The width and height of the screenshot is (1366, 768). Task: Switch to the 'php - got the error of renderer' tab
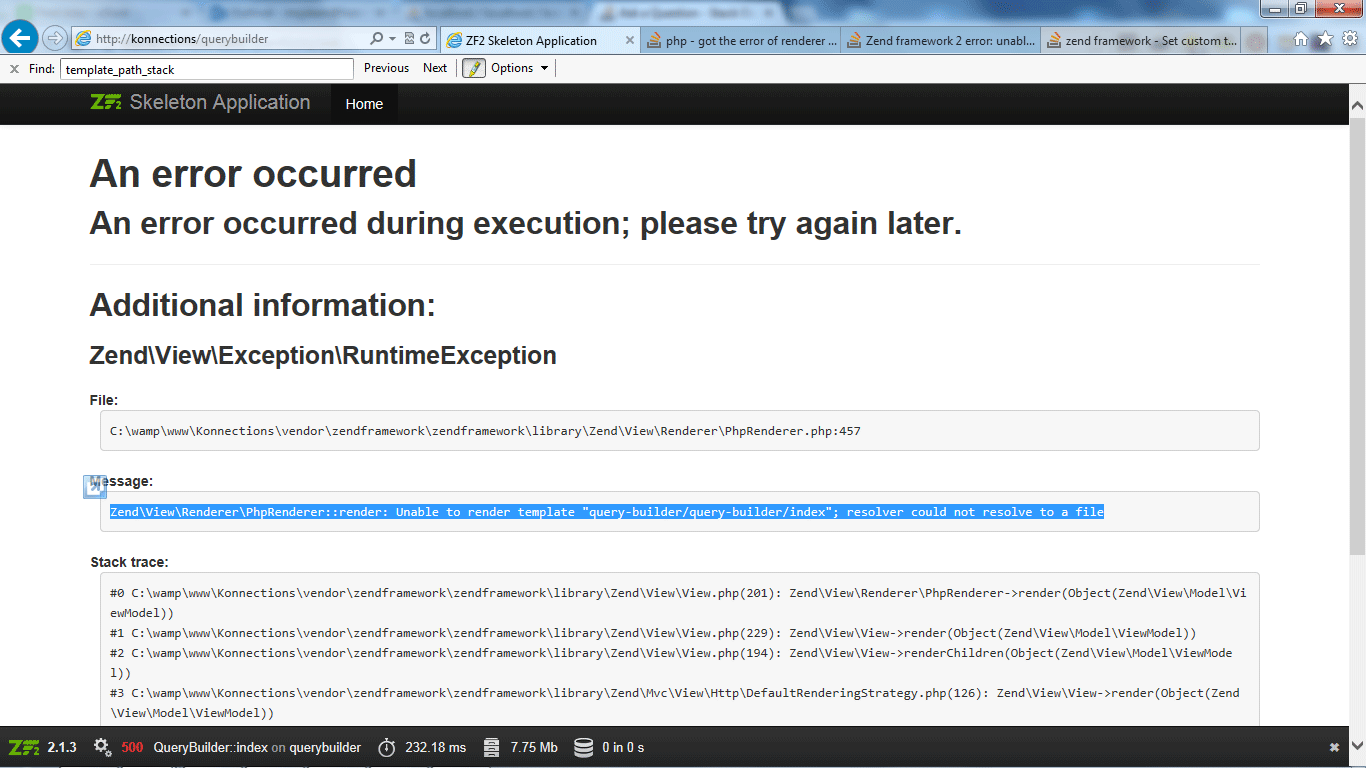(x=741, y=41)
